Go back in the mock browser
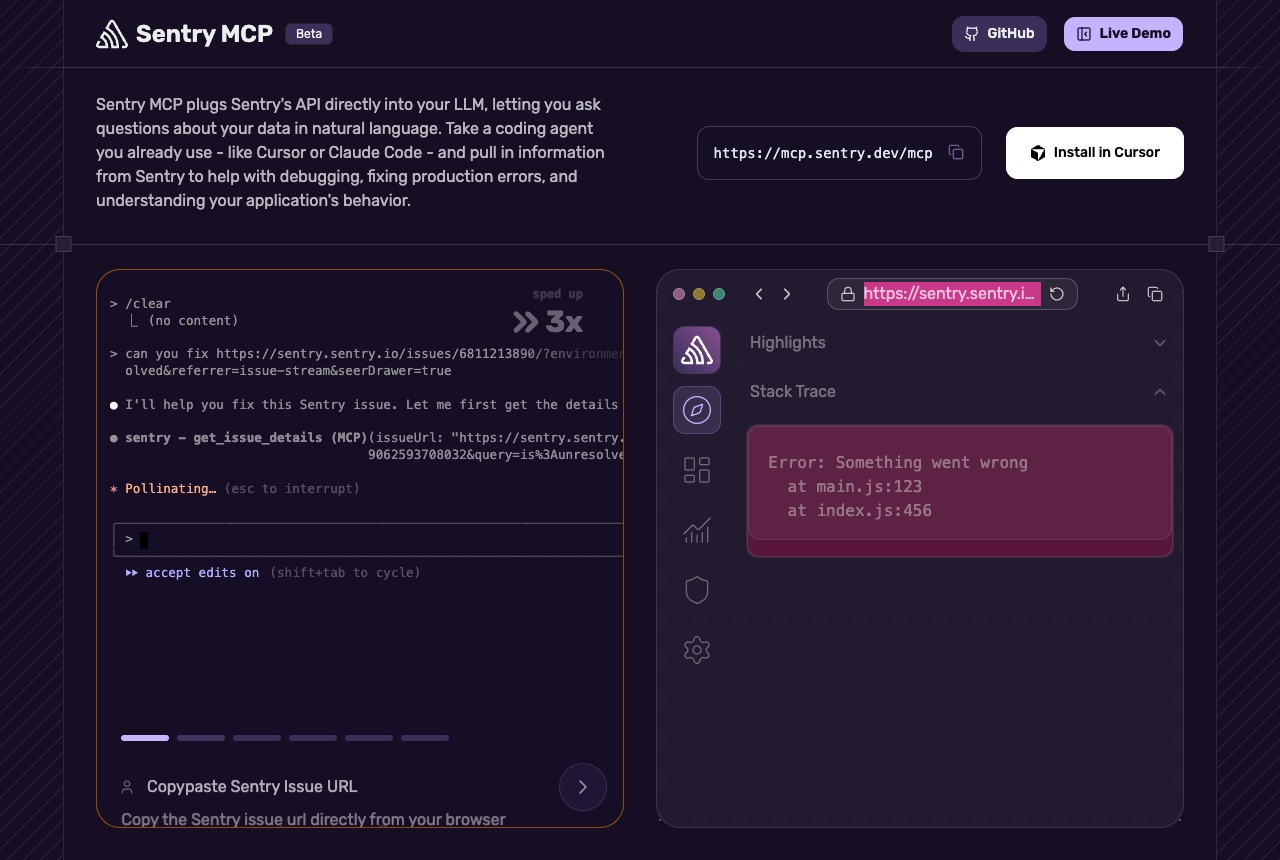 coord(759,294)
